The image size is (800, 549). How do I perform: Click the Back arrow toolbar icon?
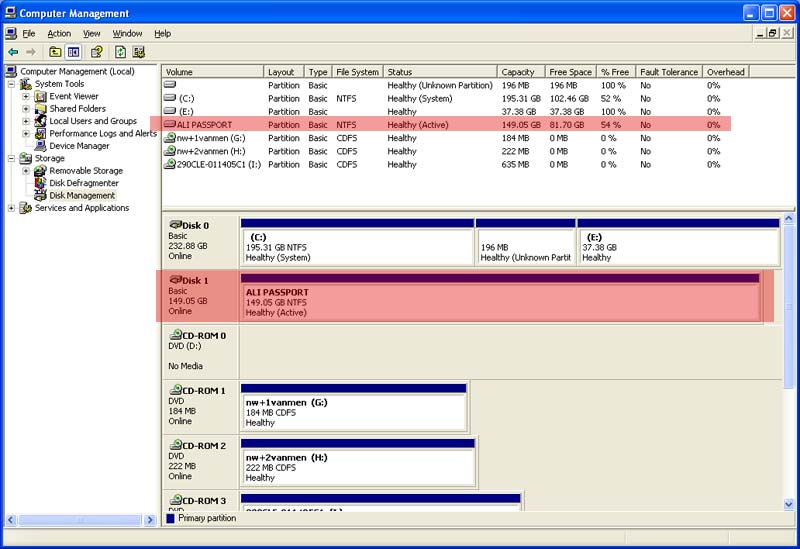pos(14,52)
